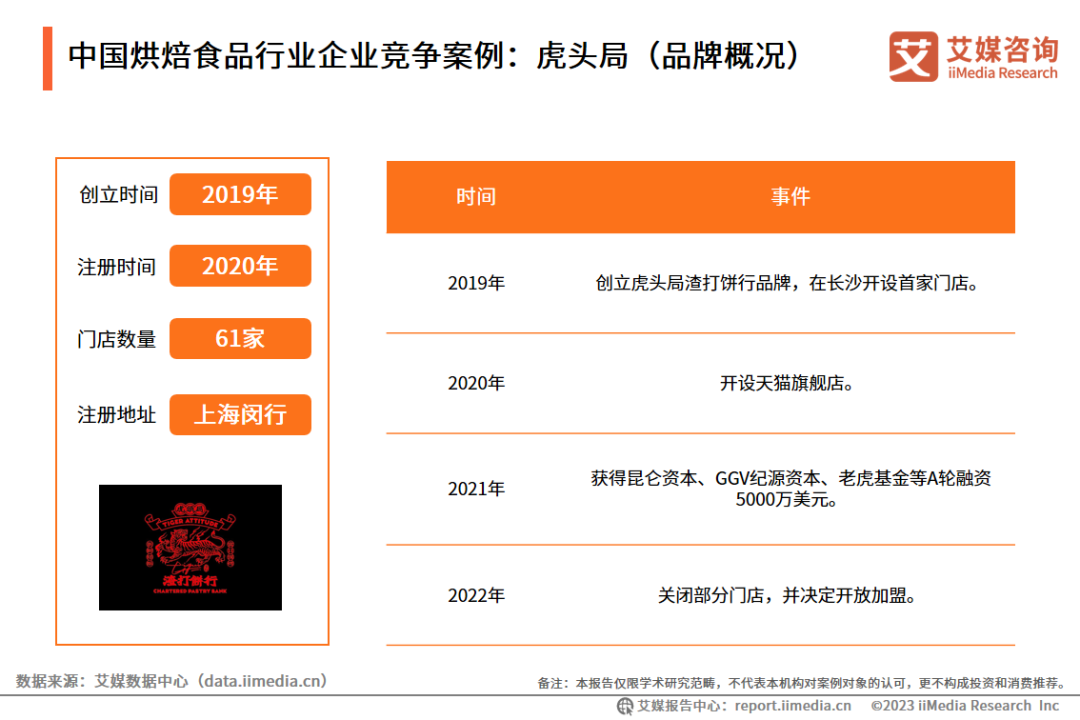Click the 备注 disclaimer note text
Image resolution: width=1080 pixels, height=720 pixels.
801,683
